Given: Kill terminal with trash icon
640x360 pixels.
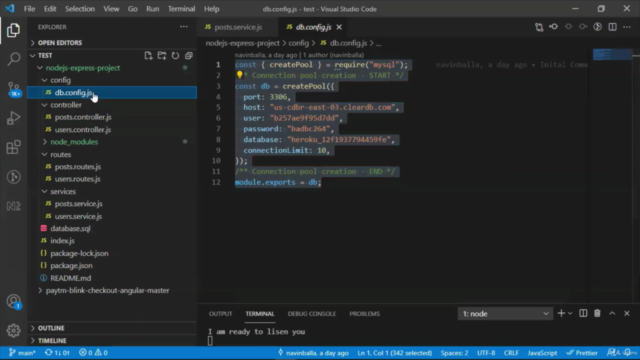Looking at the screenshot, I should pyautogui.click(x=597, y=313).
